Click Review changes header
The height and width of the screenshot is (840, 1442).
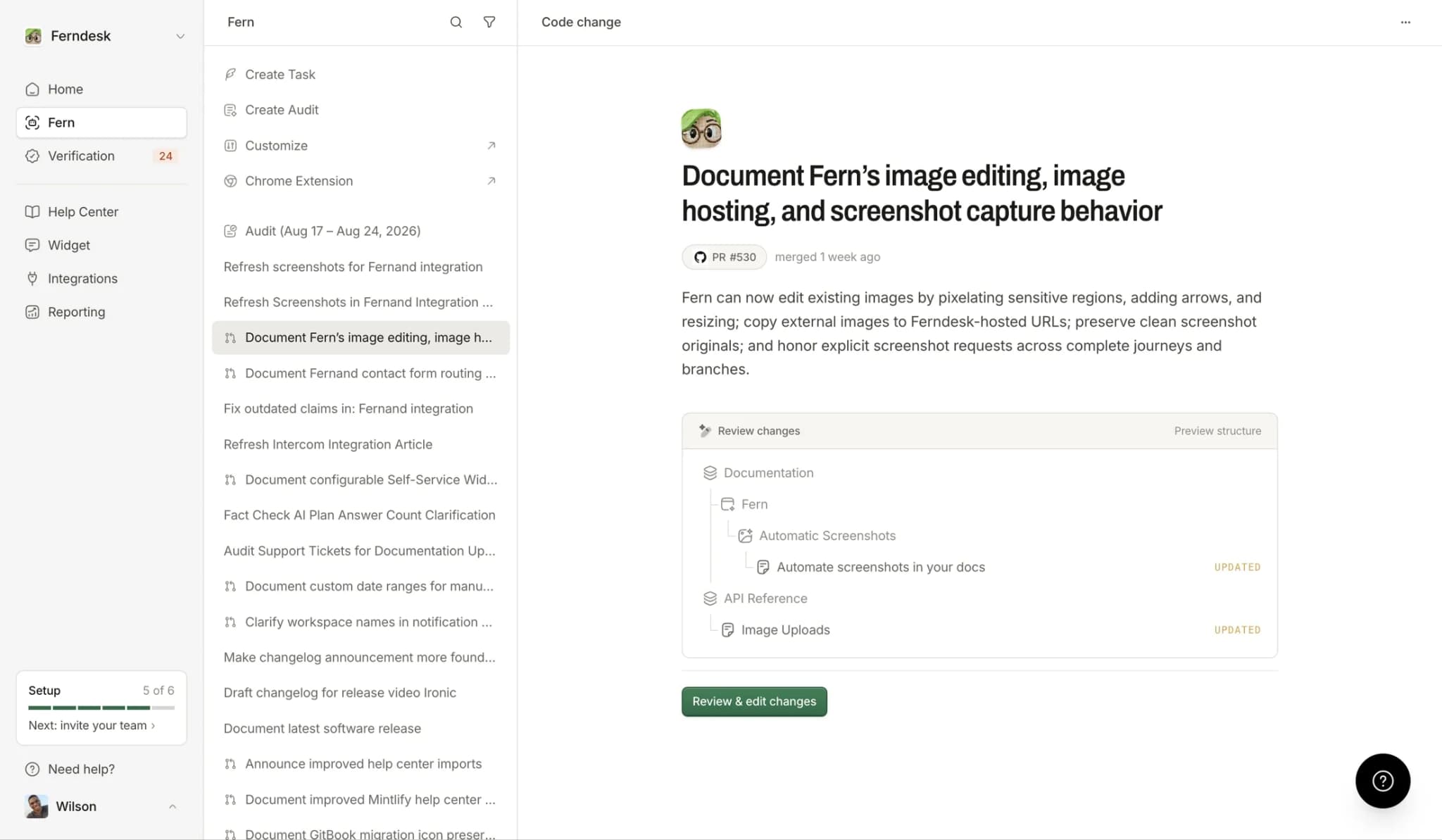coord(749,431)
